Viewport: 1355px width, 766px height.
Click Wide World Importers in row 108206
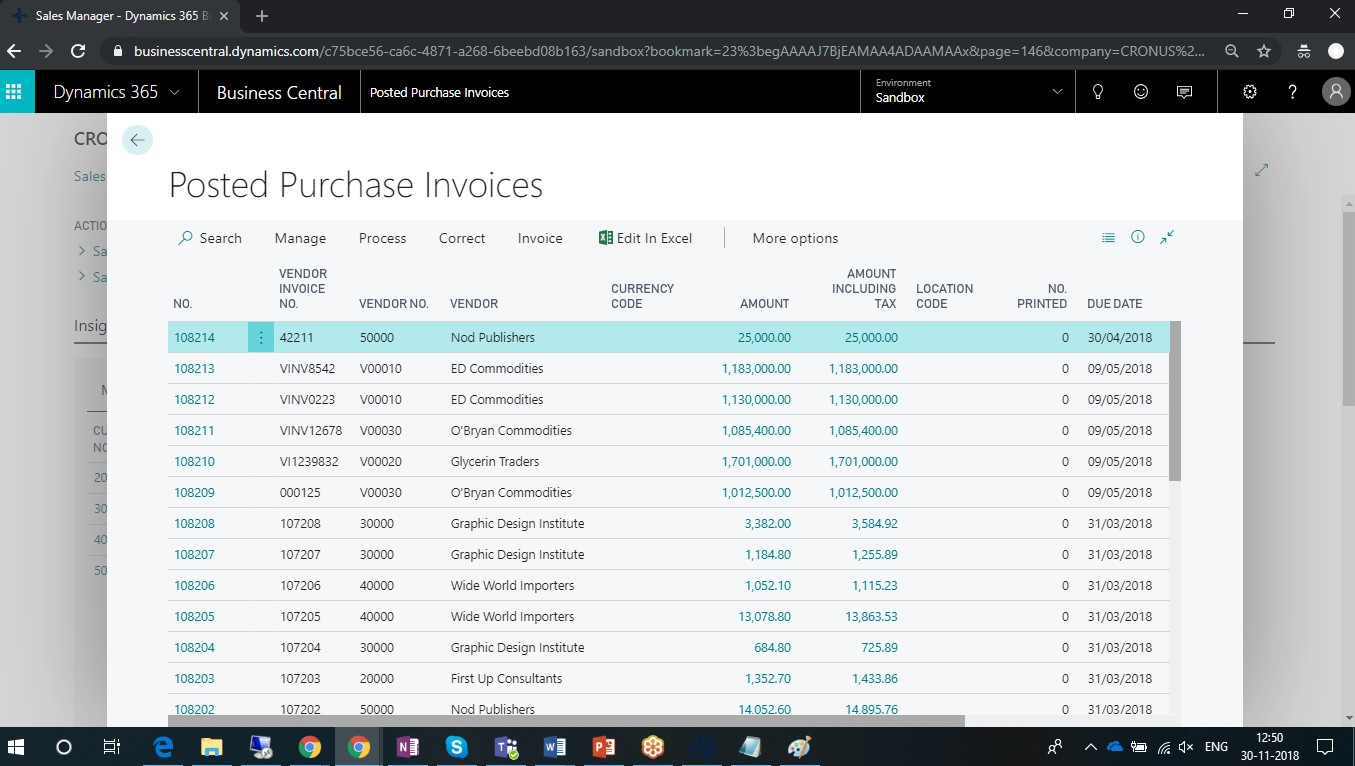(512, 586)
